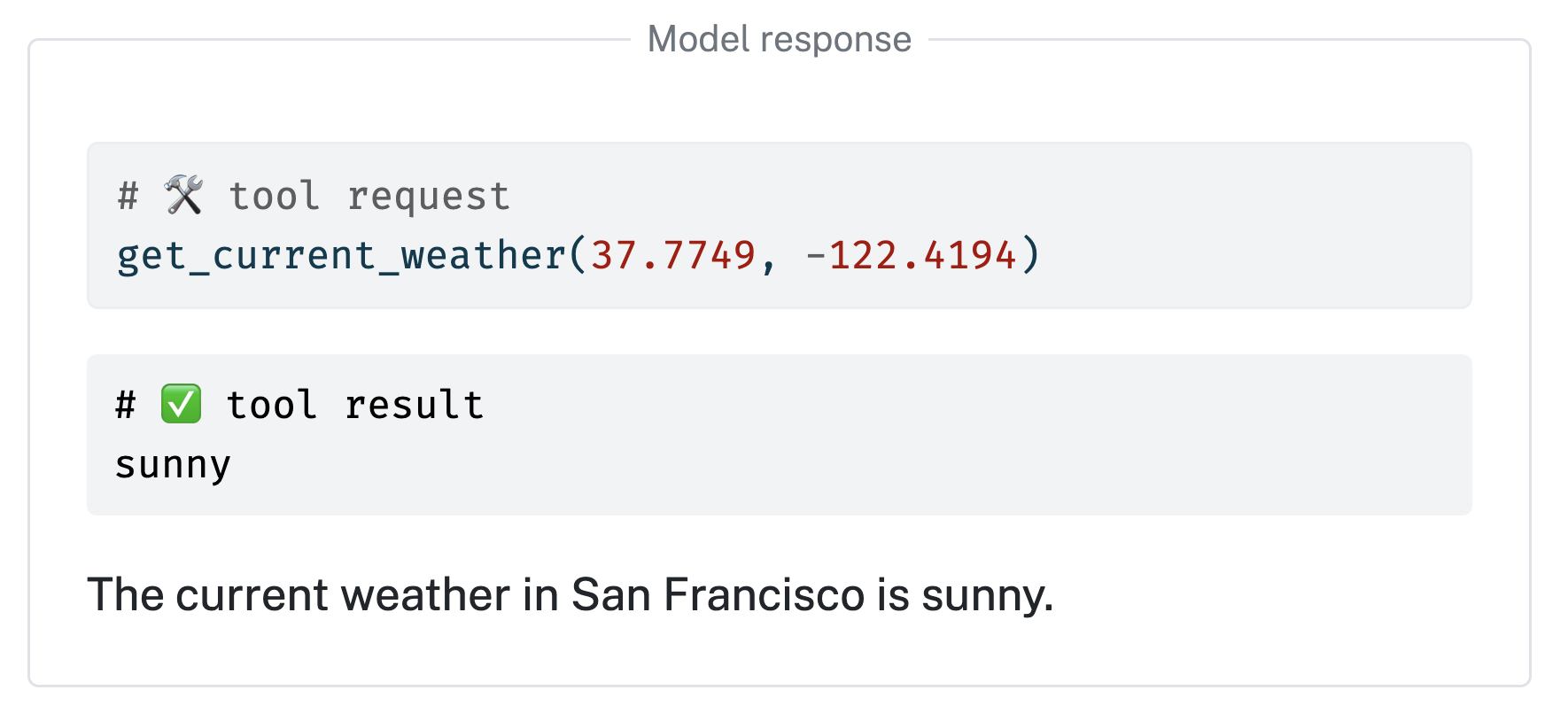
Task: Click empty area of tool result code block
Action: (974, 435)
